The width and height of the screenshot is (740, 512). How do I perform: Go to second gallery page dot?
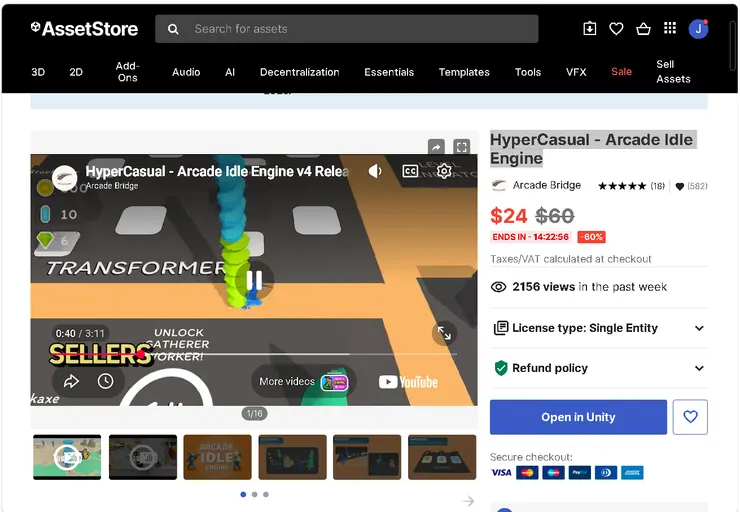coord(254,494)
